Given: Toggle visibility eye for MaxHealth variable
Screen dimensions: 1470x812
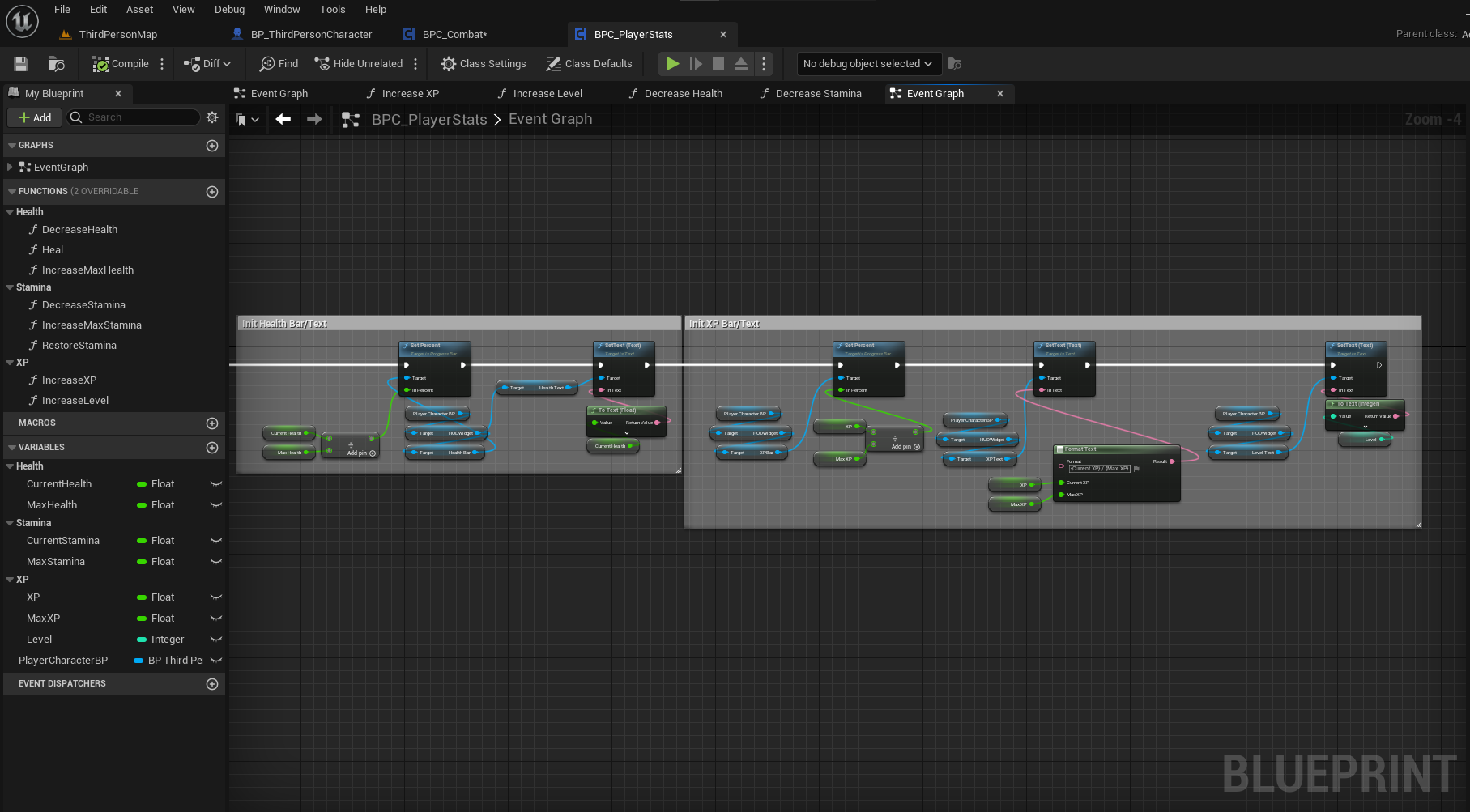Looking at the screenshot, I should (216, 505).
